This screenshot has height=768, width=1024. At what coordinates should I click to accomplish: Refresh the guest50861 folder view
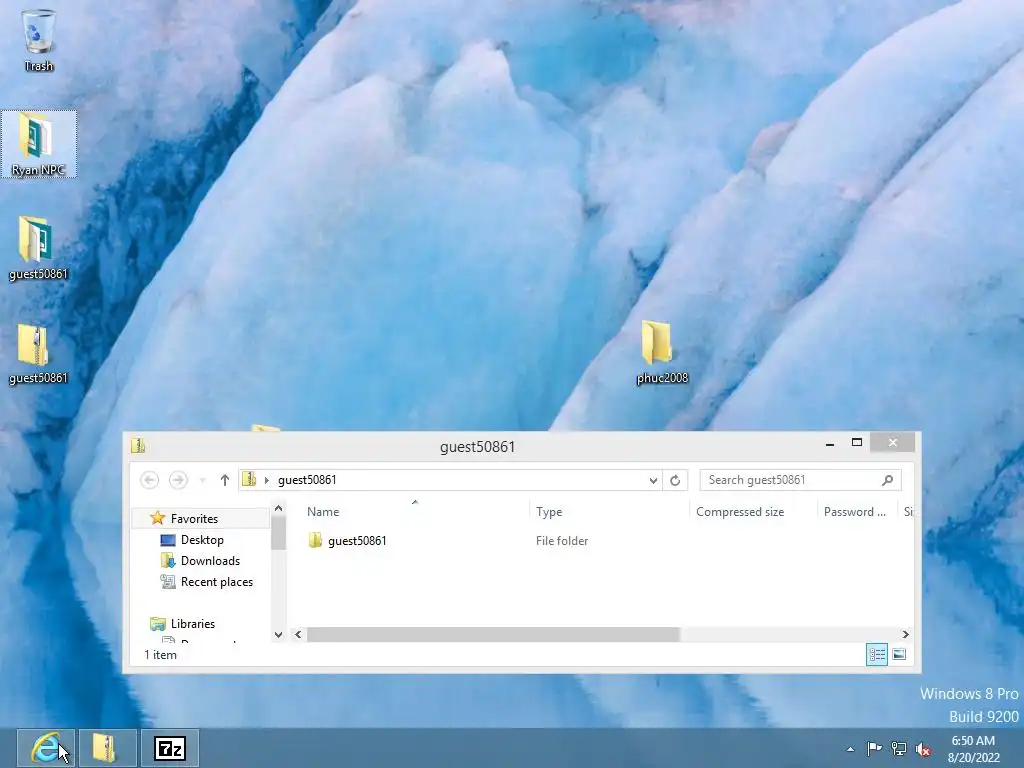675,480
